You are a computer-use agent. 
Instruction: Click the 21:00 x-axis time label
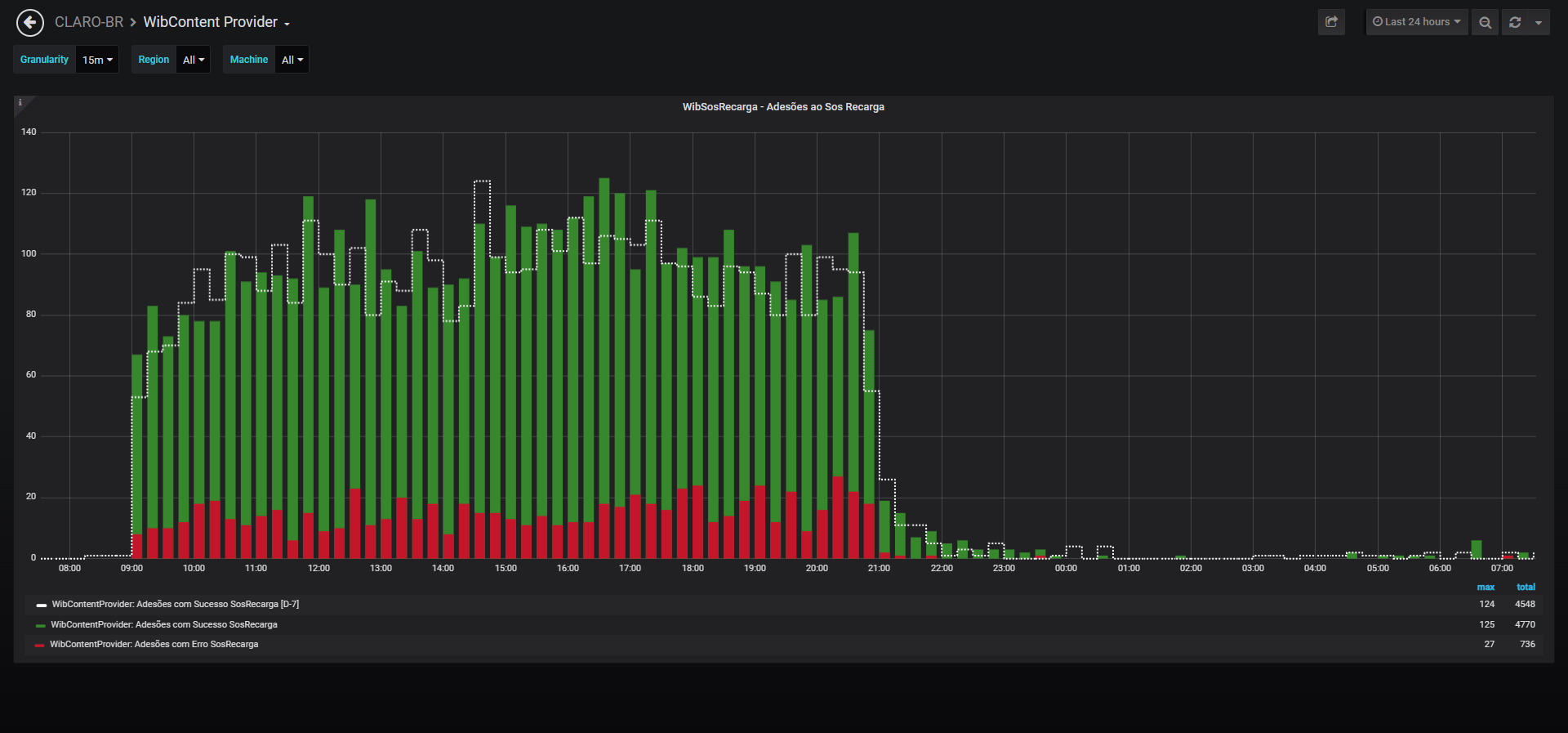(879, 568)
